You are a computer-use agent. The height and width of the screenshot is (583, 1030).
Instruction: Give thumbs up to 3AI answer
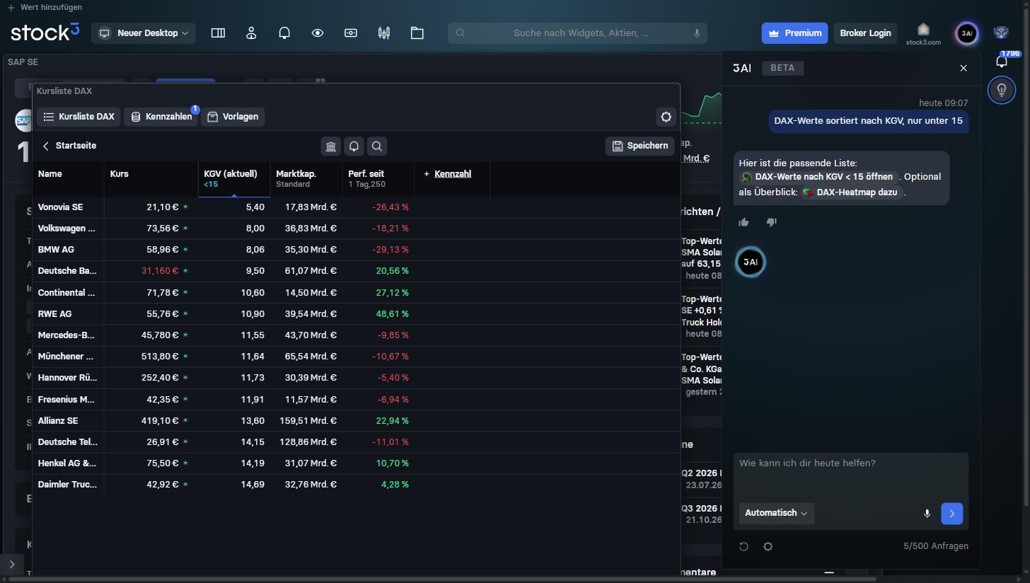click(744, 222)
